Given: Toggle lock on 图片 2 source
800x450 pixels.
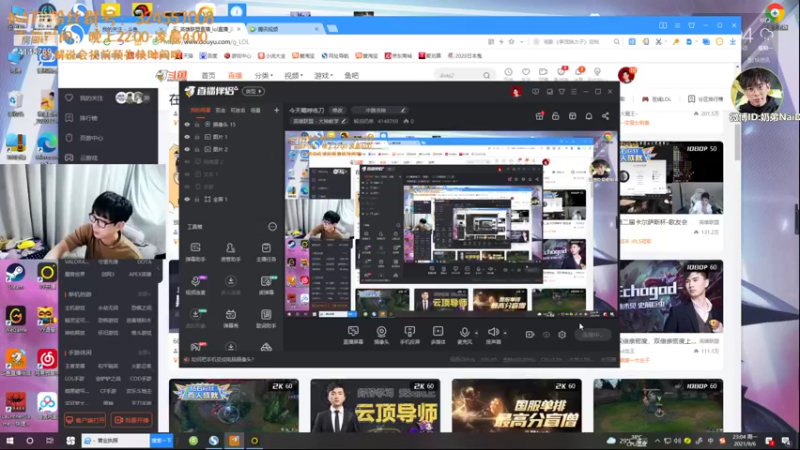Looking at the screenshot, I should 197,149.
